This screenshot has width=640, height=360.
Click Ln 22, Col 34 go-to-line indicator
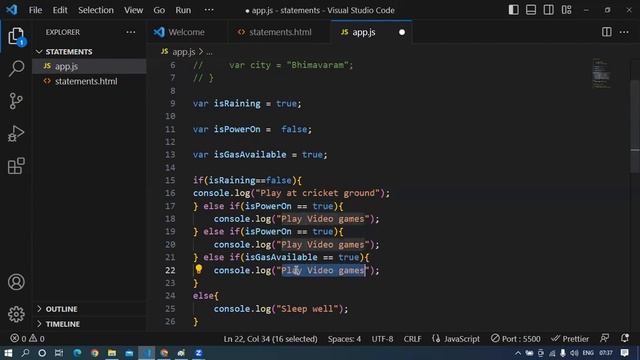270,339
